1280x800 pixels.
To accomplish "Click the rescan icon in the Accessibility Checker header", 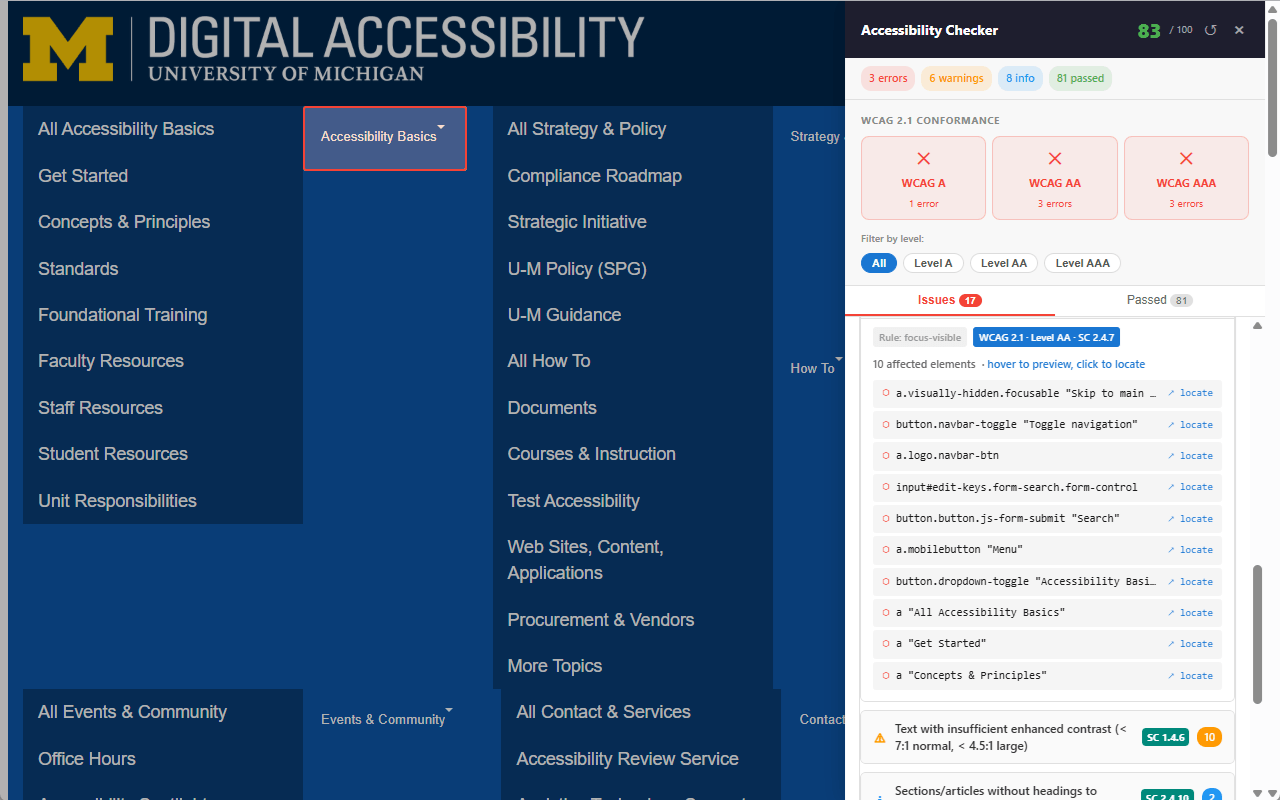I will (x=1210, y=30).
